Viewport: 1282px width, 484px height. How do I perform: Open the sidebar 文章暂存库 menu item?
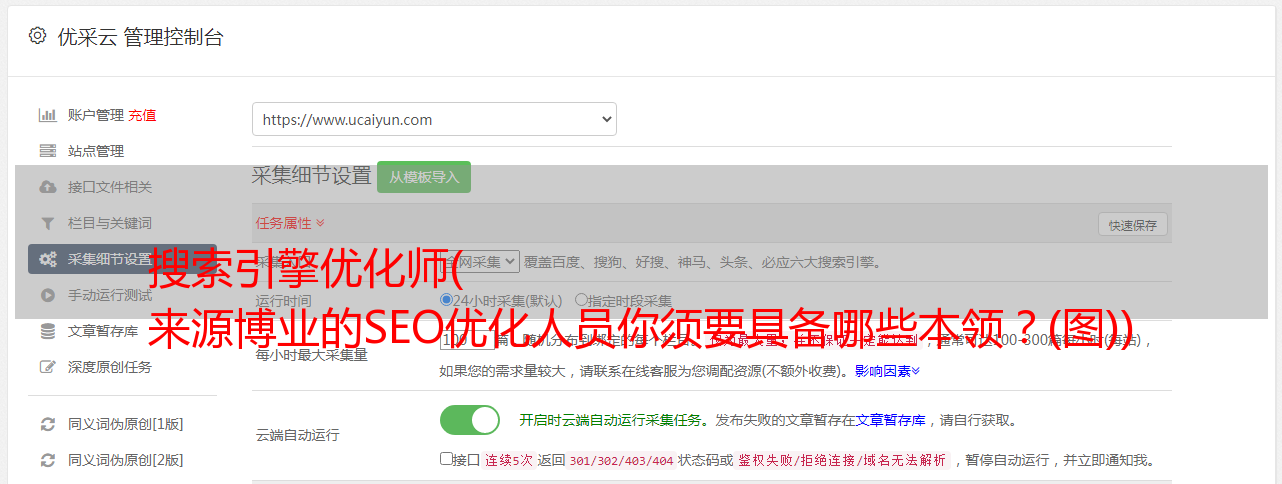click(x=103, y=331)
